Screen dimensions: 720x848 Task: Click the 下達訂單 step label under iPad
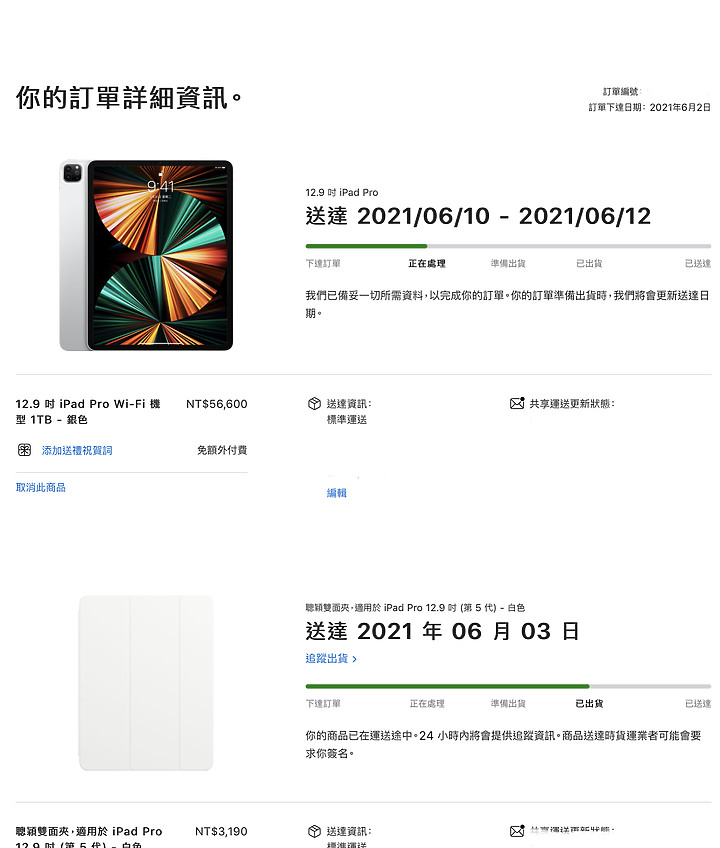pos(323,263)
